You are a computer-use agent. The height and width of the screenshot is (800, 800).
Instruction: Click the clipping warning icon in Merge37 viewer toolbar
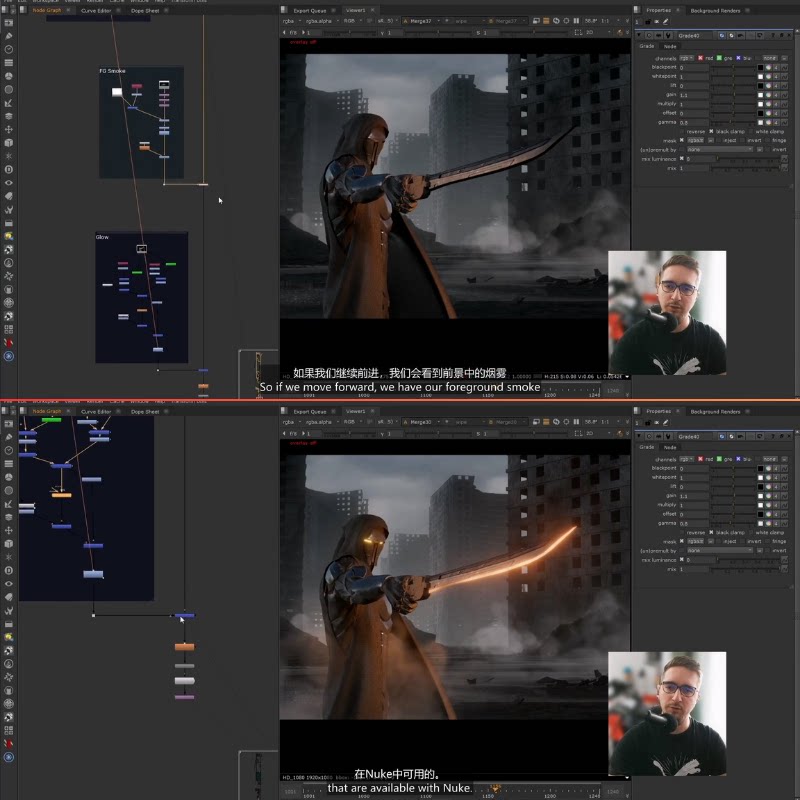click(x=546, y=21)
